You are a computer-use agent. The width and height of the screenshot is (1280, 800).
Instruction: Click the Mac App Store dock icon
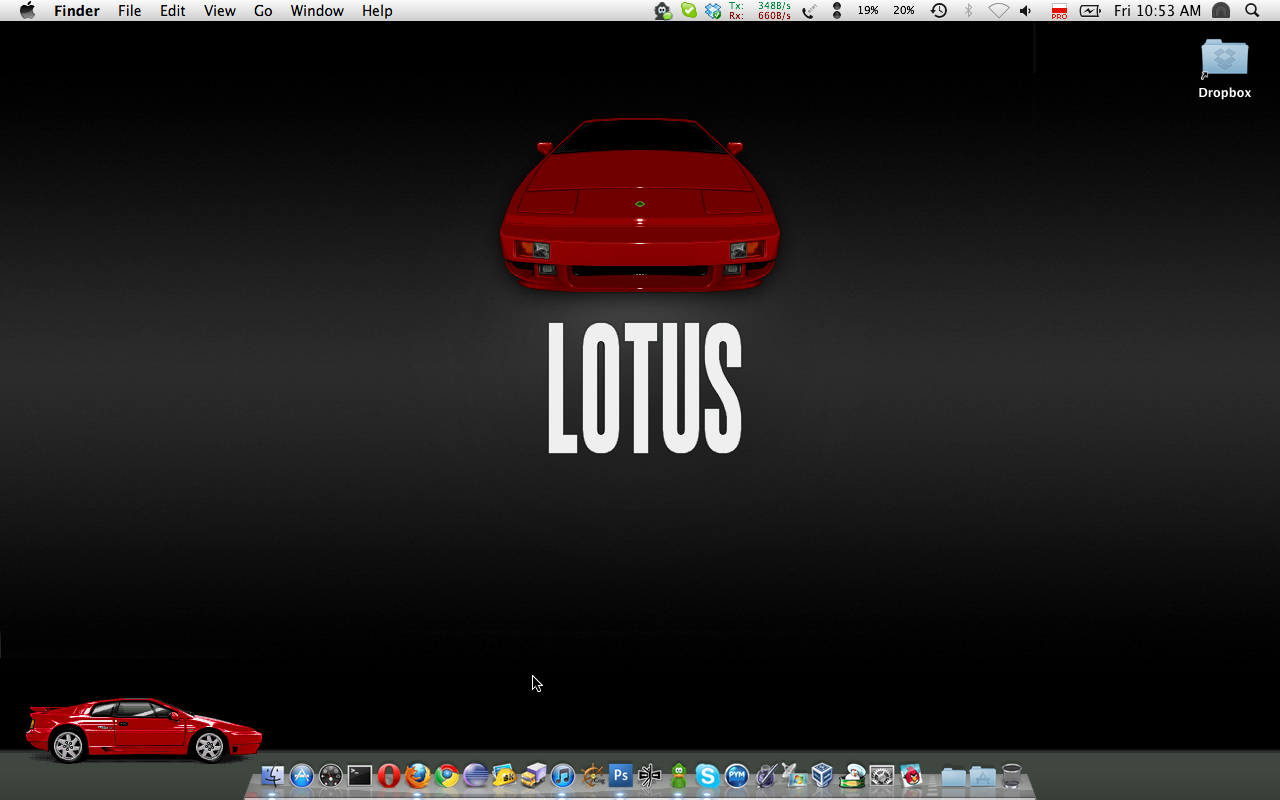[302, 776]
